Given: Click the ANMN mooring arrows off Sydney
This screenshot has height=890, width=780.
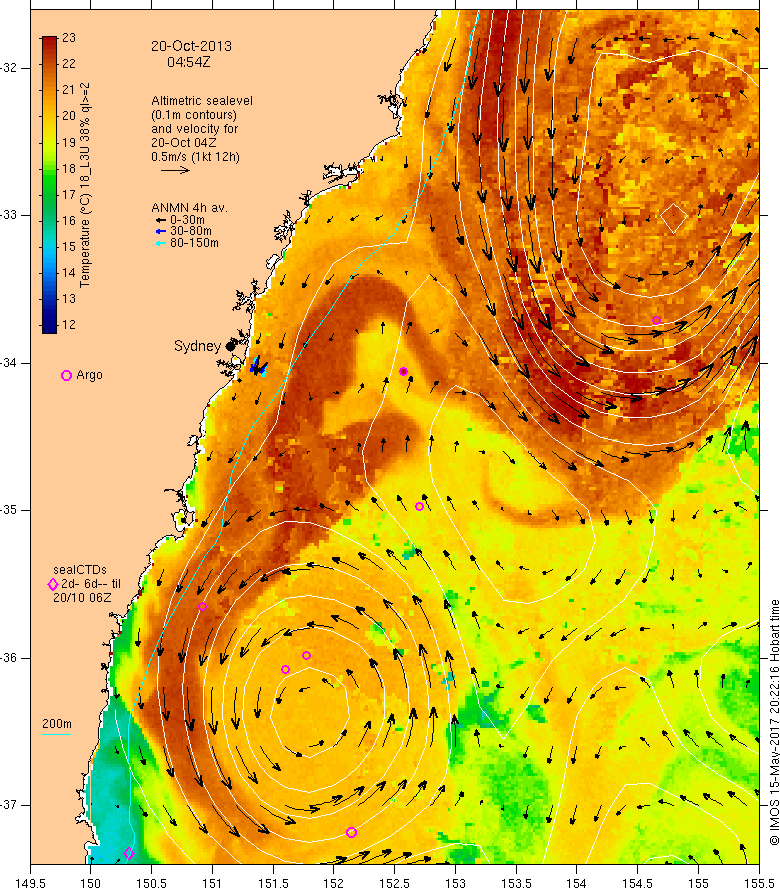Looking at the screenshot, I should point(259,366).
